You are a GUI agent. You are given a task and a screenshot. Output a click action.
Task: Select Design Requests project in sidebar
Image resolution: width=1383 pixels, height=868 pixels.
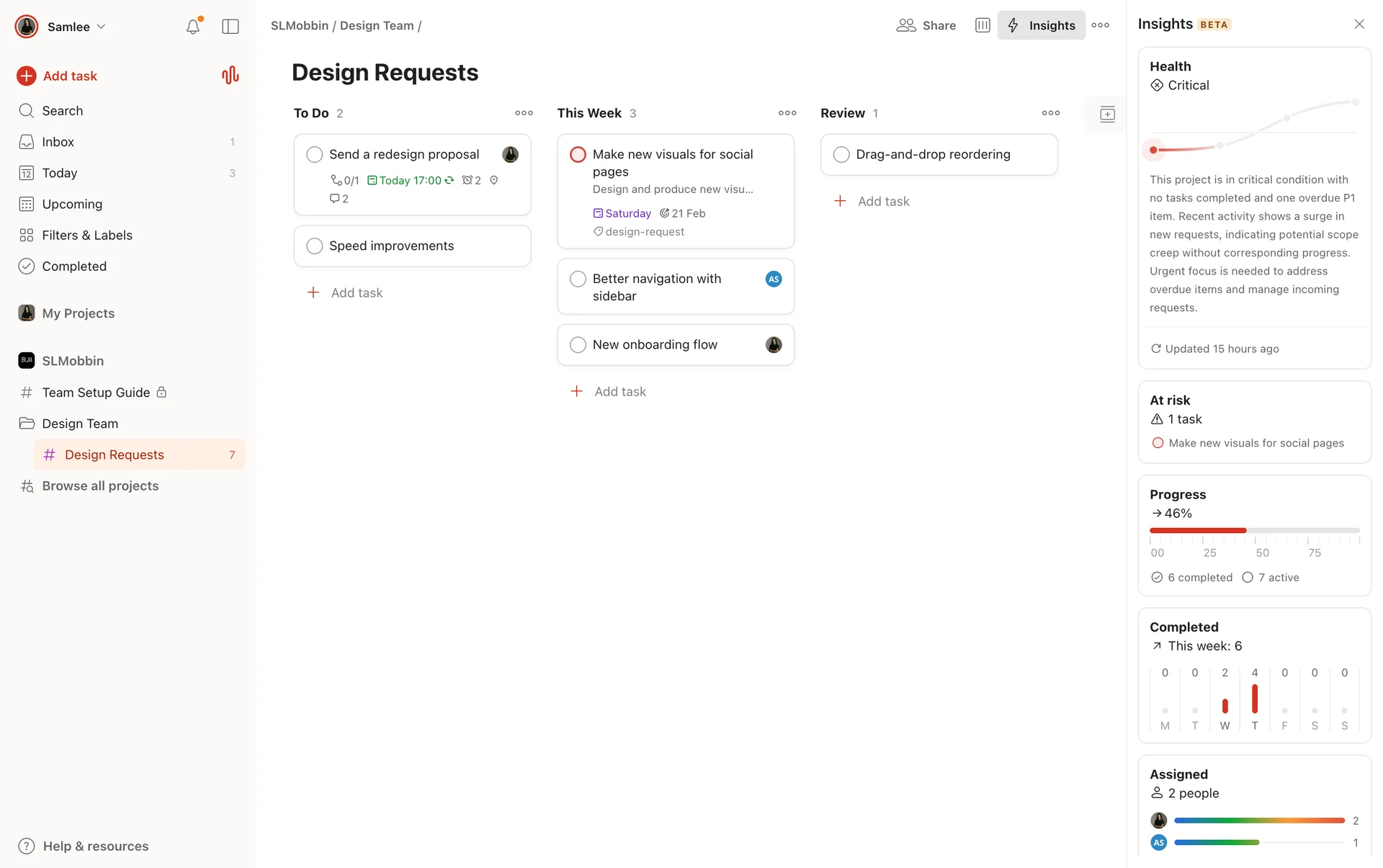pyautogui.click(x=115, y=455)
